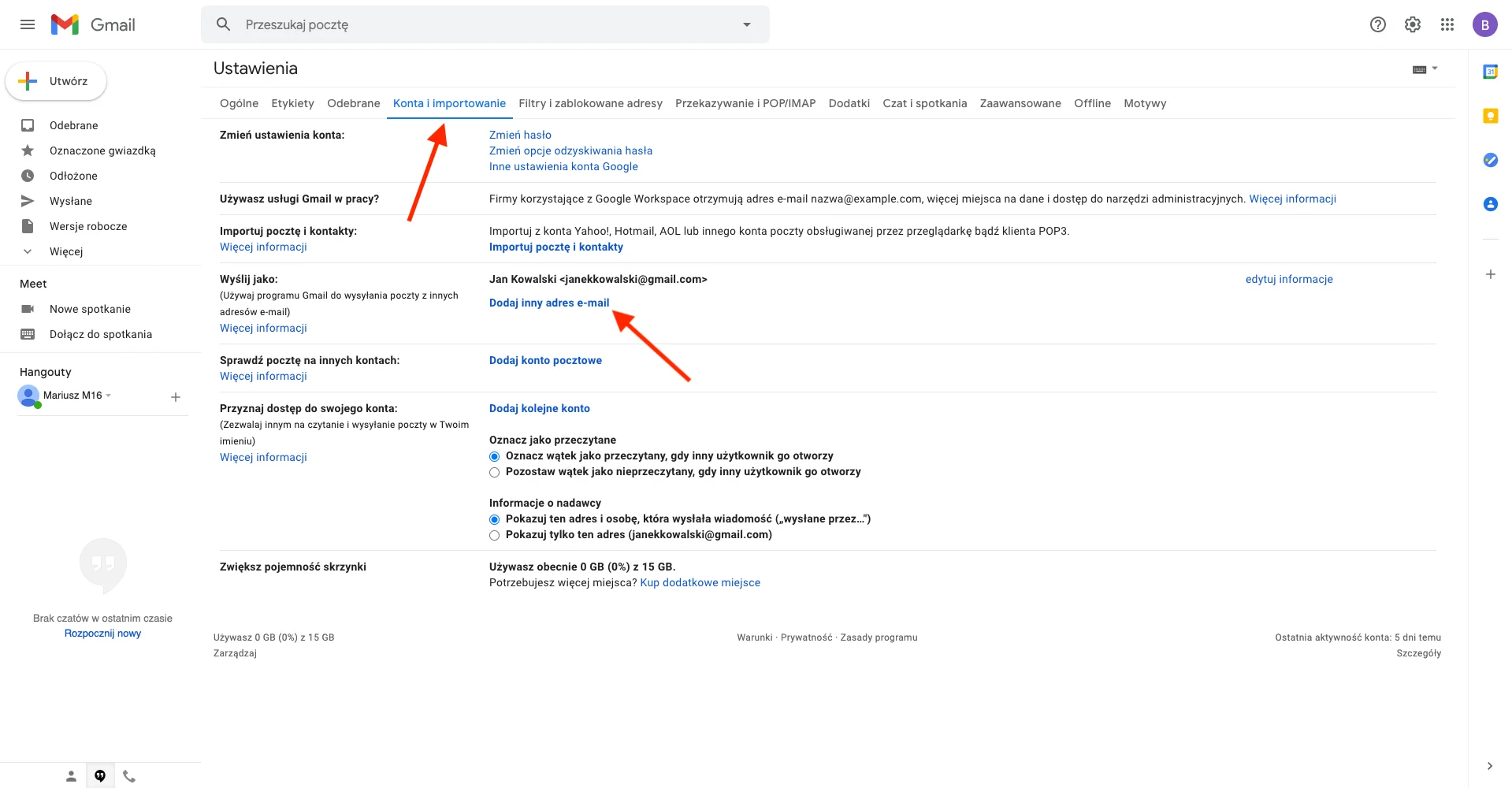
Task: Switch to the 'Motywy' tab
Action: click(1144, 103)
